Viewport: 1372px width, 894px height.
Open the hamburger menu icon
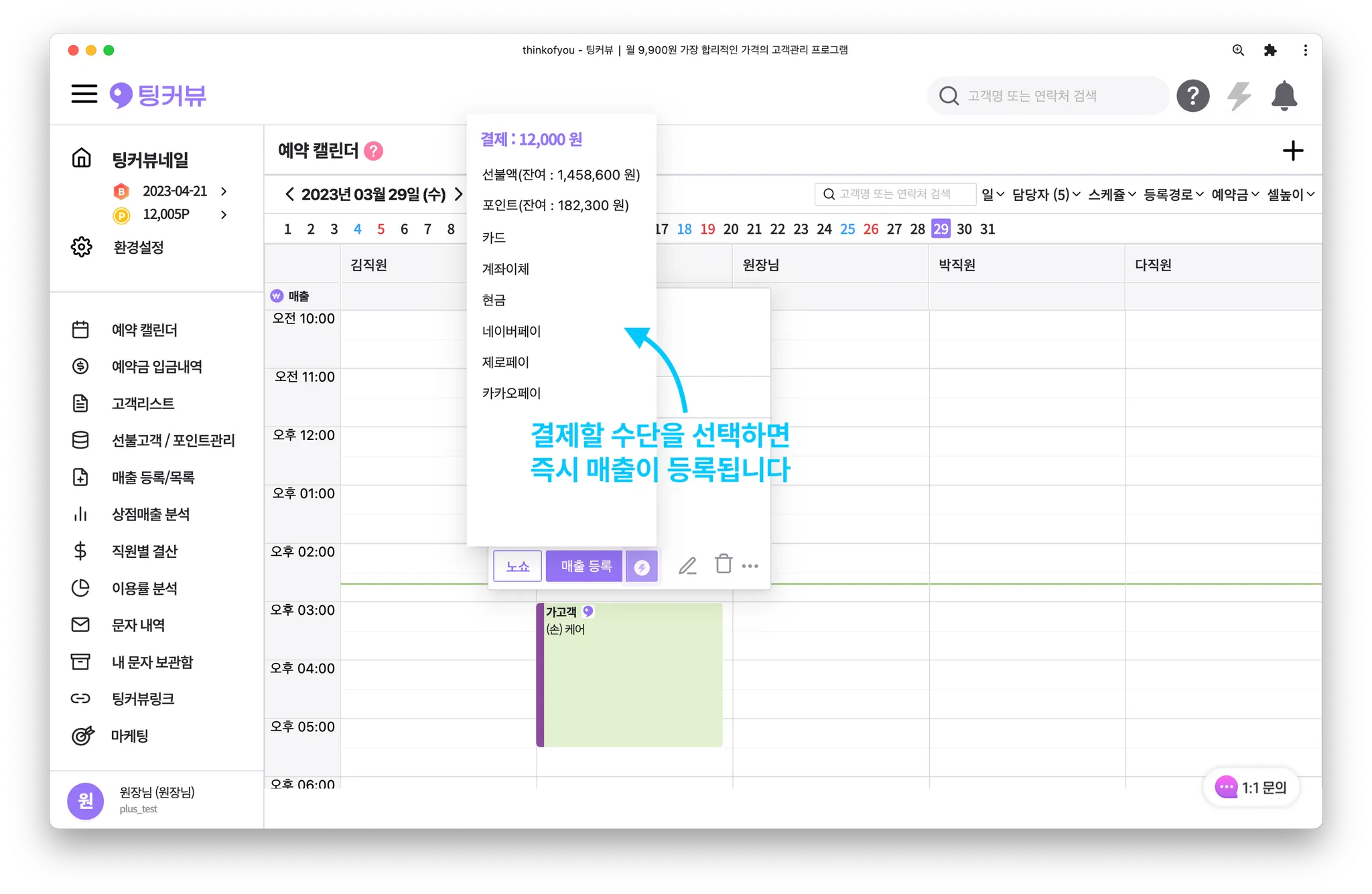click(x=84, y=94)
